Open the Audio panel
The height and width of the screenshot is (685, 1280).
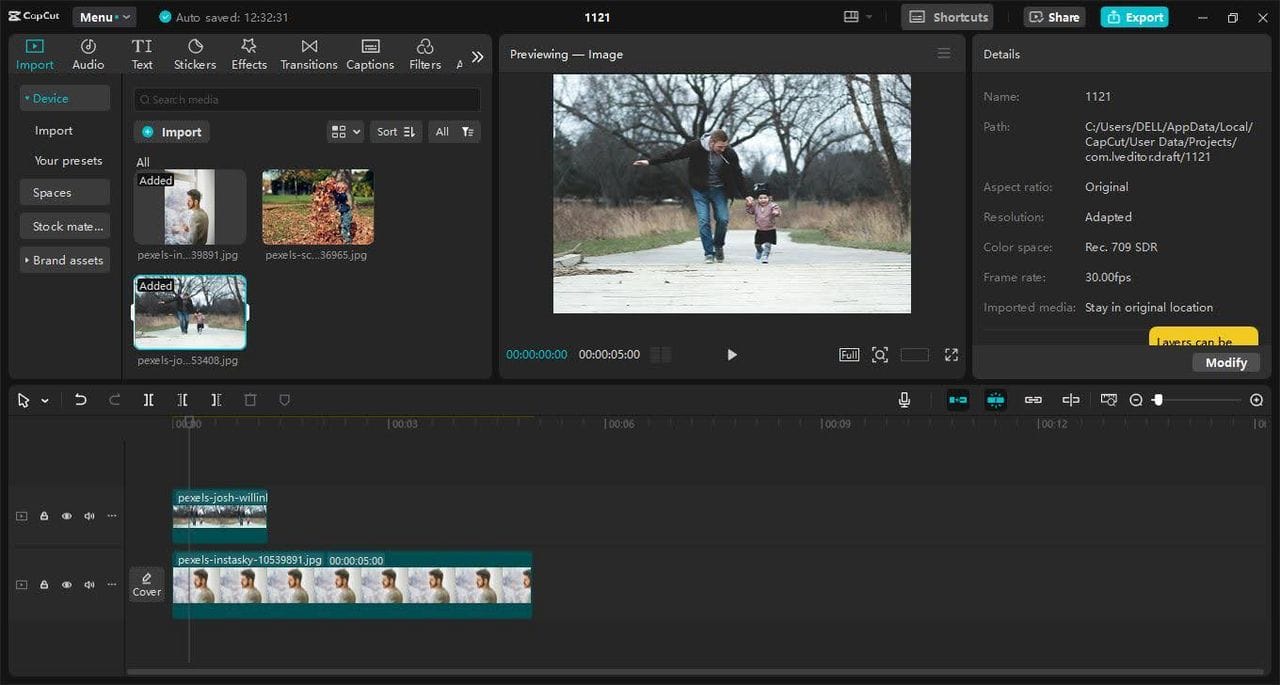[88, 52]
